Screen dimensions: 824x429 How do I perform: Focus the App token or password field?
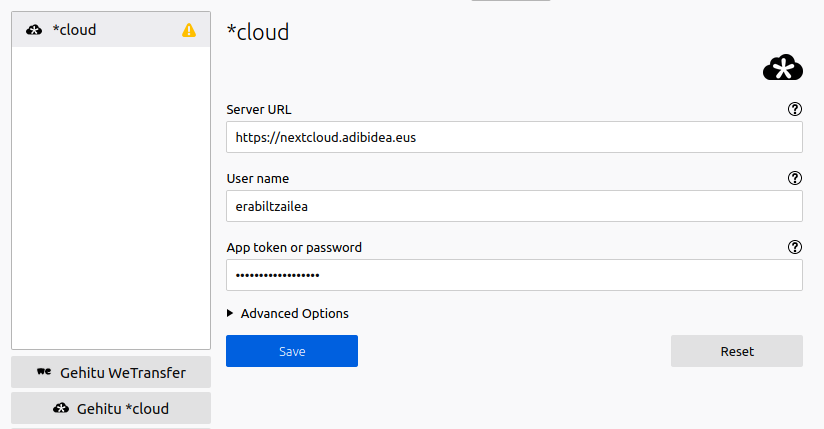pos(514,275)
